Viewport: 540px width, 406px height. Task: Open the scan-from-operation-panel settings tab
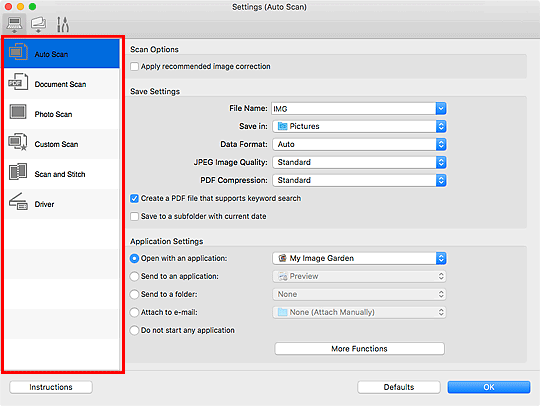click(38, 24)
